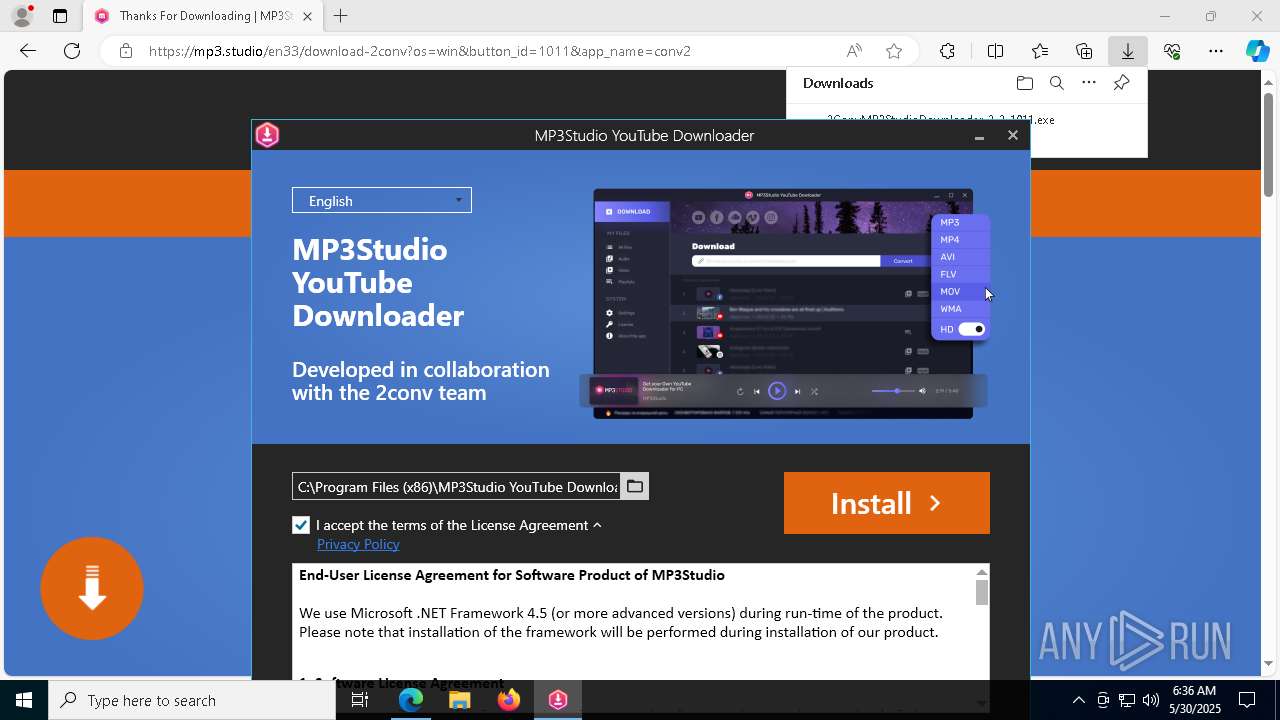Open Microsoft Edge from taskbar
The image size is (1280, 720).
(411, 700)
